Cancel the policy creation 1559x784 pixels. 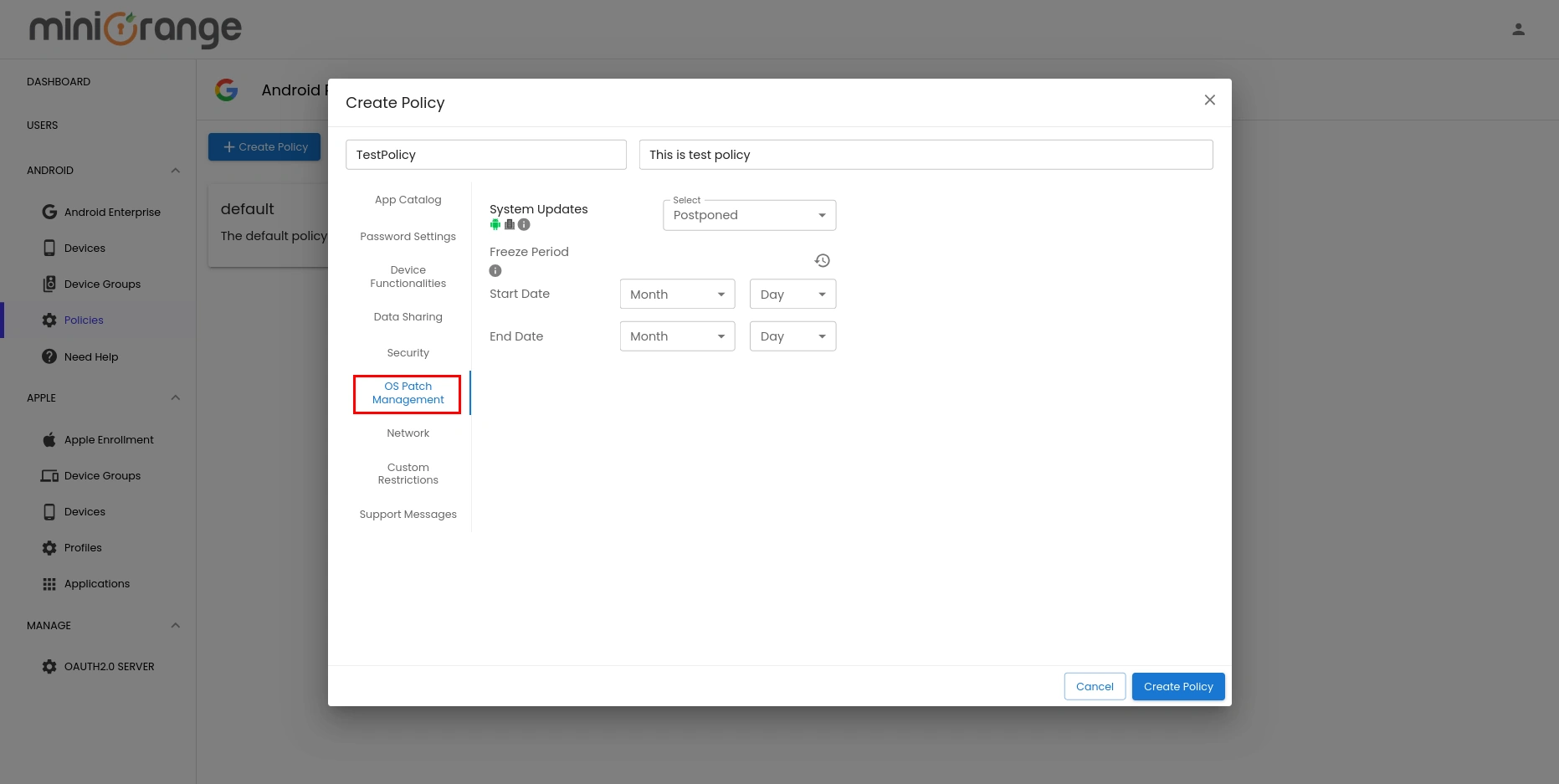click(1095, 686)
